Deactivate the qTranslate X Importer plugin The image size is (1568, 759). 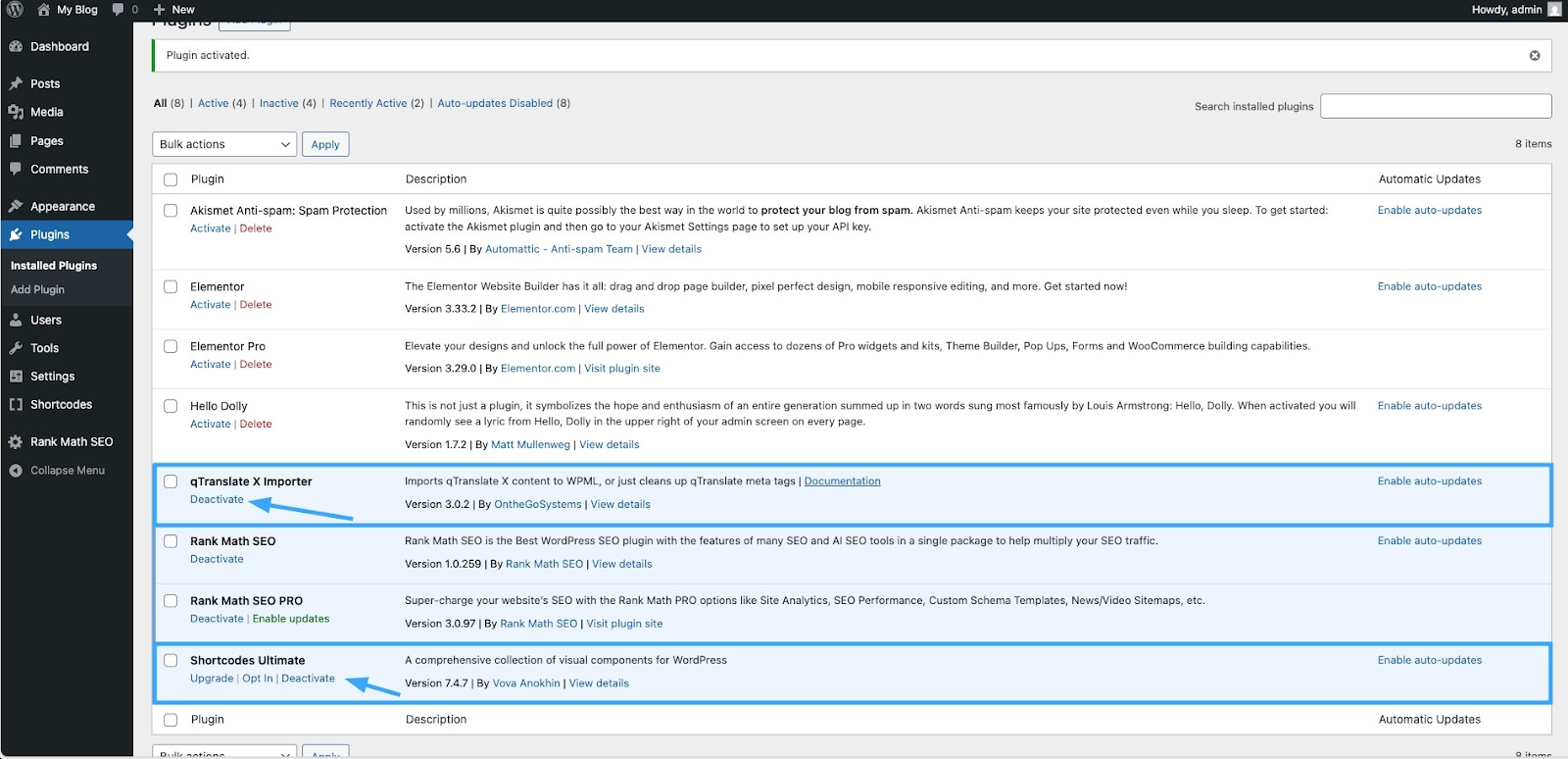click(217, 499)
